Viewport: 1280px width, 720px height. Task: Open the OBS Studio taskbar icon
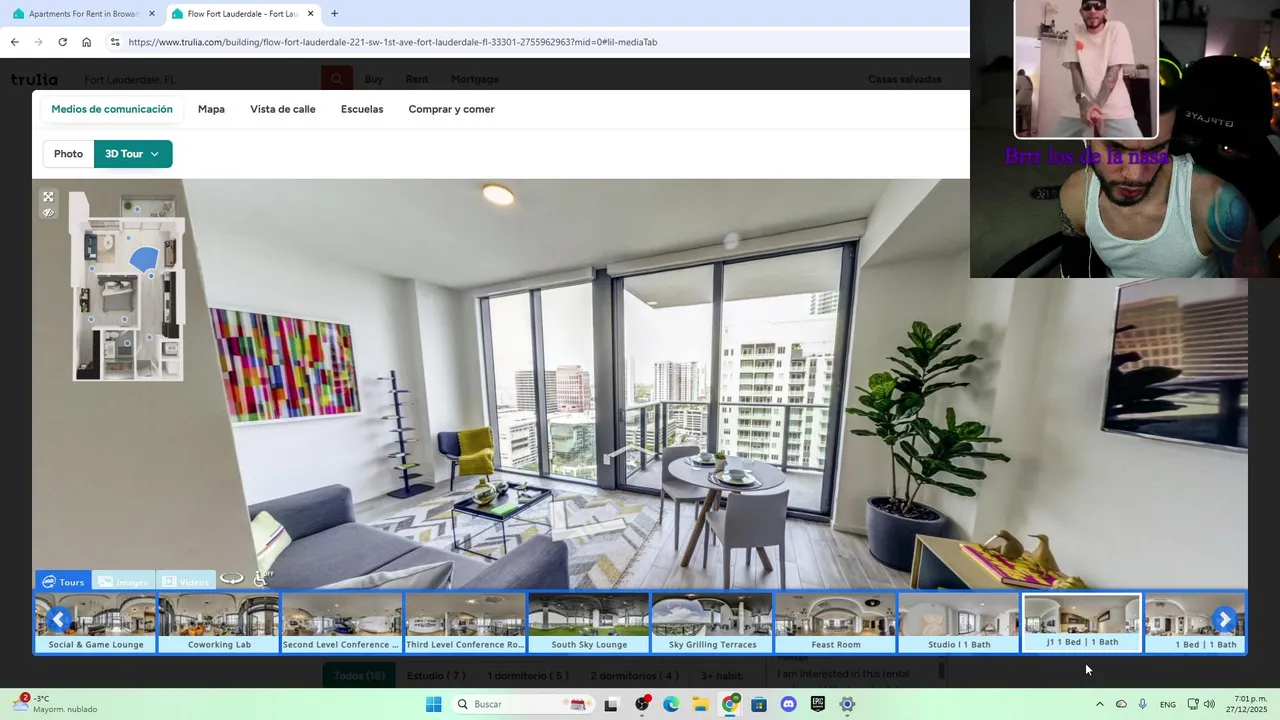click(642, 704)
